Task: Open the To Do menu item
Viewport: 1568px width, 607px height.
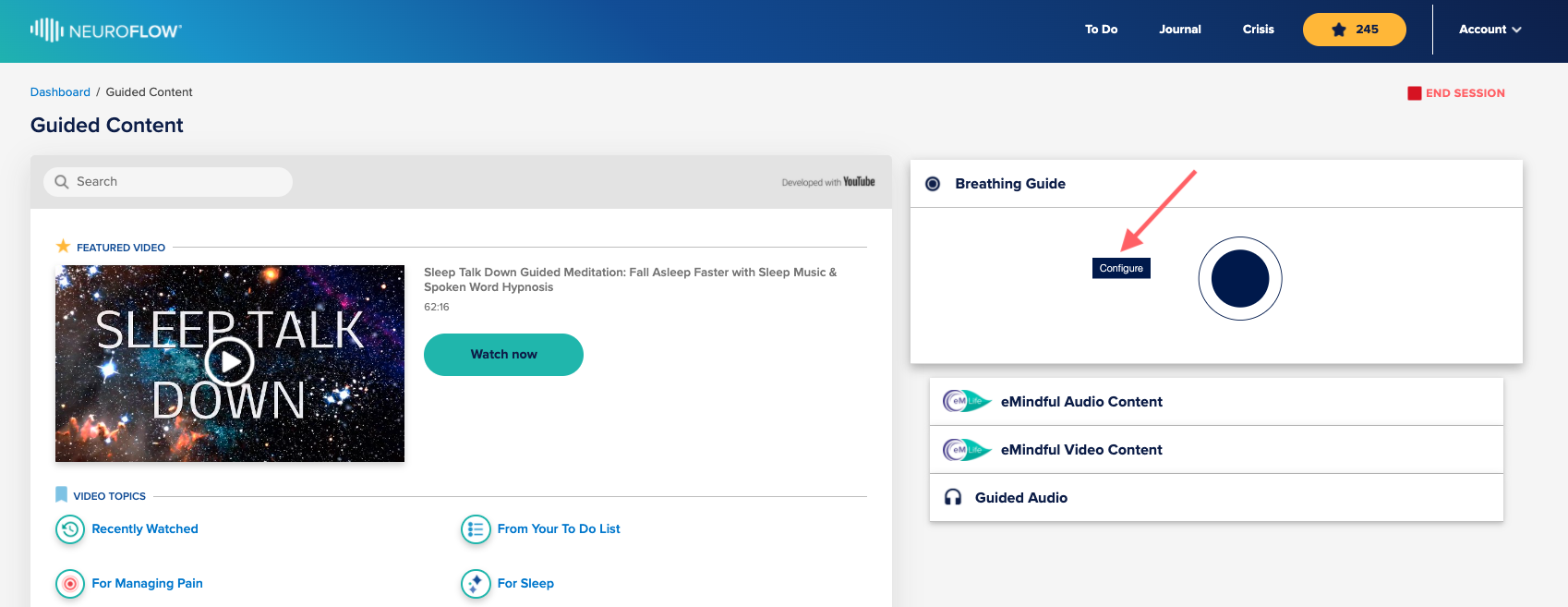Action: click(x=1101, y=30)
